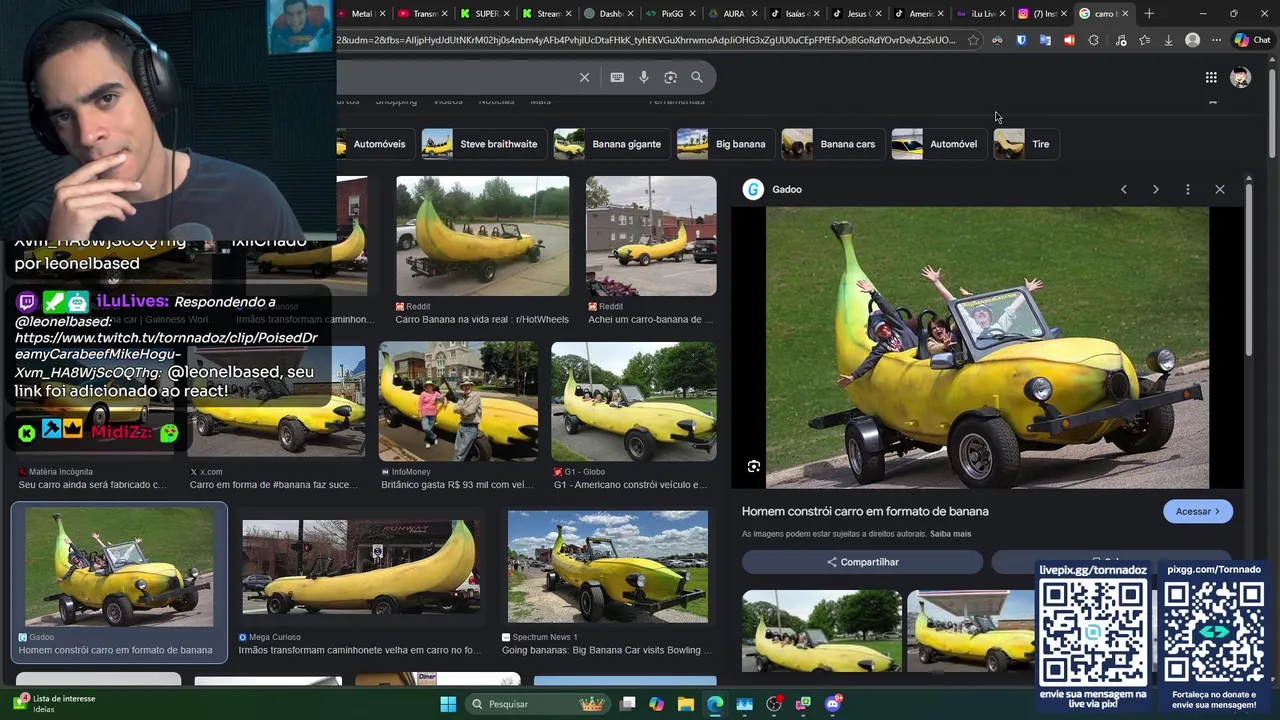Close the SUPER browser tab
The image size is (1280, 720).
coord(508,14)
